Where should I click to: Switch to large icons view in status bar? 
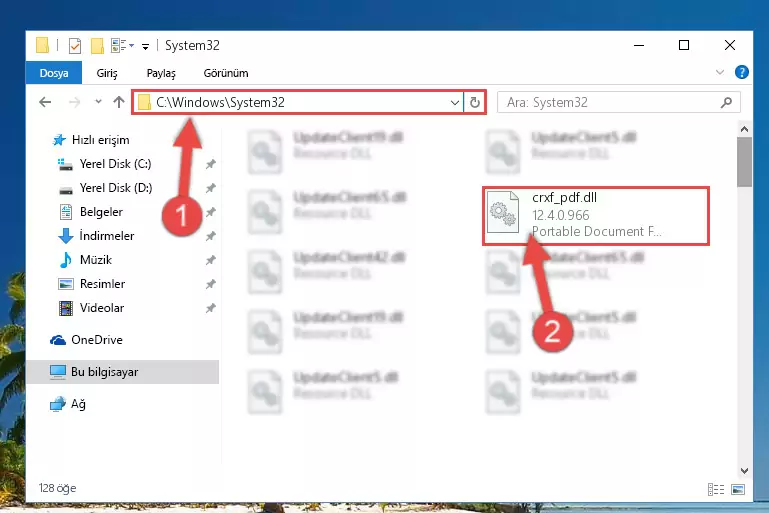click(738, 489)
